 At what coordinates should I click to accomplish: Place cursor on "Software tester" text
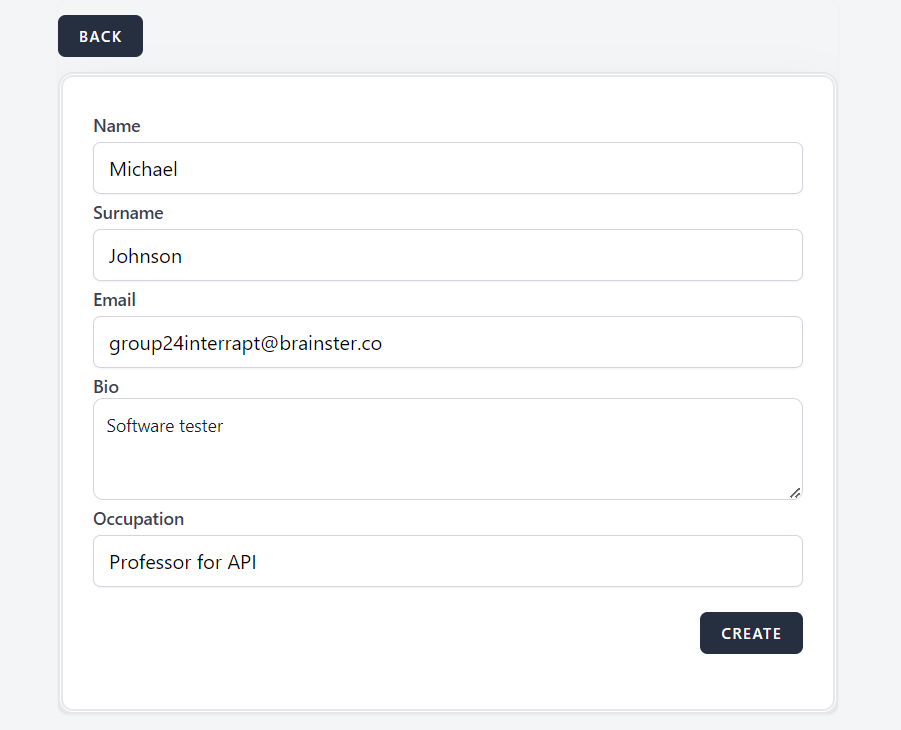(x=165, y=426)
